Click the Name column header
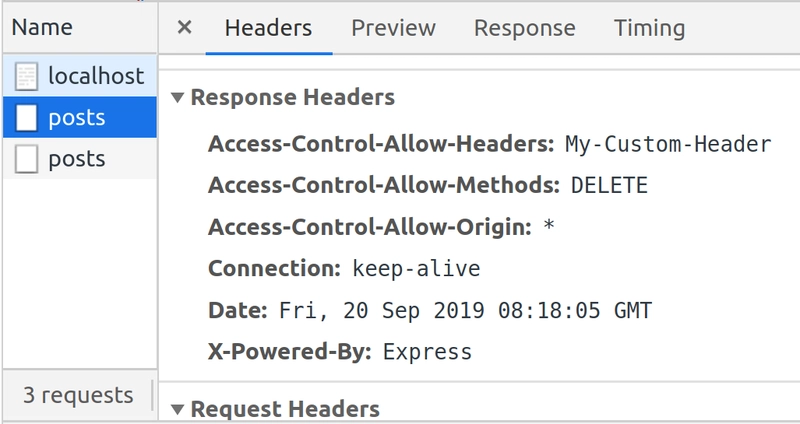Screen dimensions: 800x424 (x=42, y=27)
